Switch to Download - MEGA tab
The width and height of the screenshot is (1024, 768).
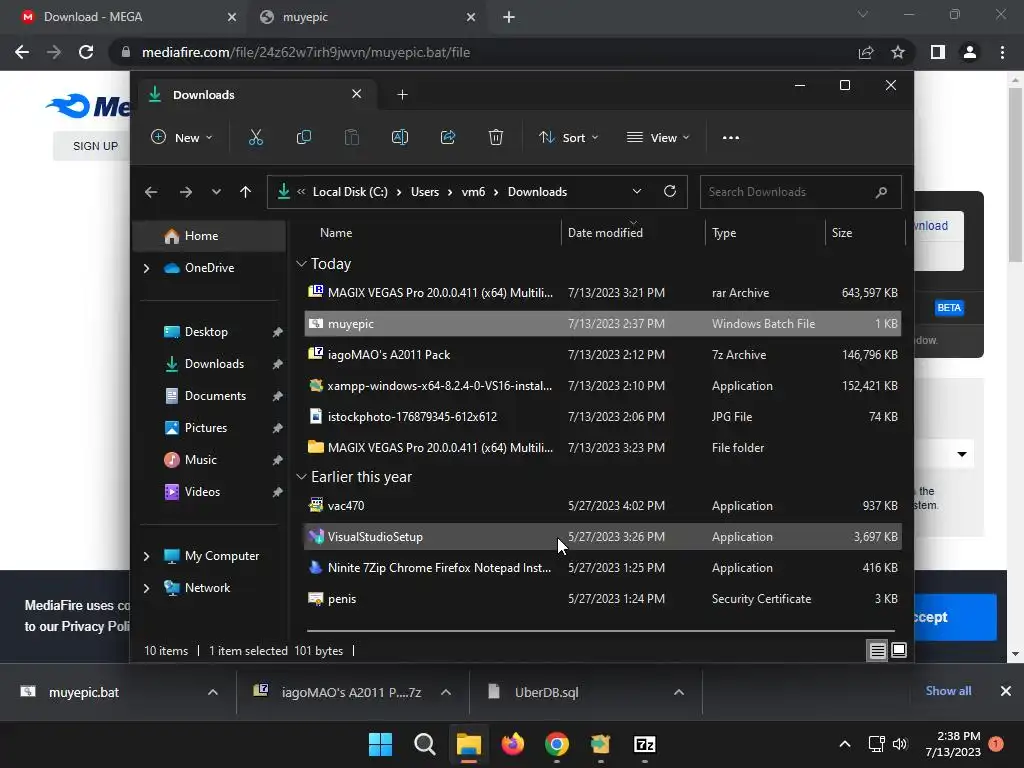(x=128, y=17)
